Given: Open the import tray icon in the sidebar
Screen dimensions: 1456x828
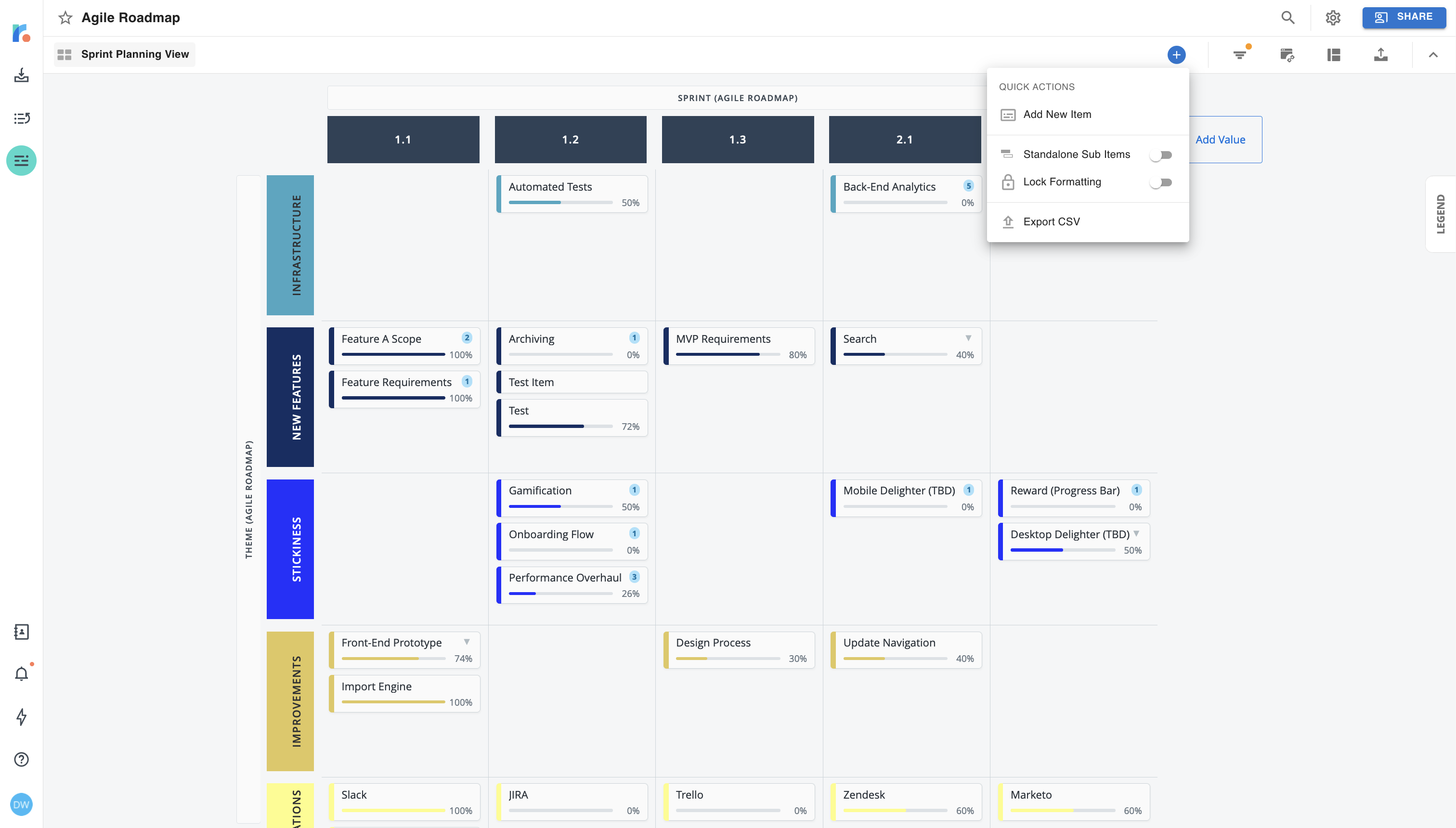Looking at the screenshot, I should pos(21,75).
